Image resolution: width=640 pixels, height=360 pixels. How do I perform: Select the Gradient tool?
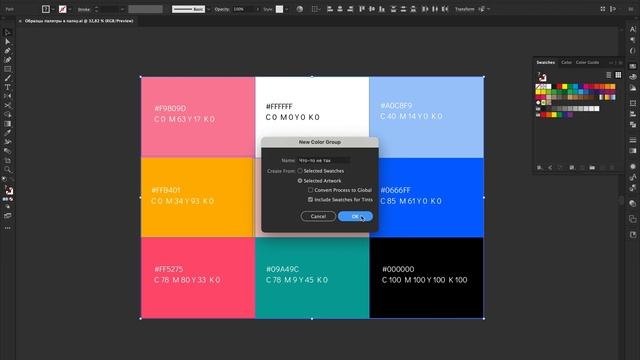coord(7,124)
